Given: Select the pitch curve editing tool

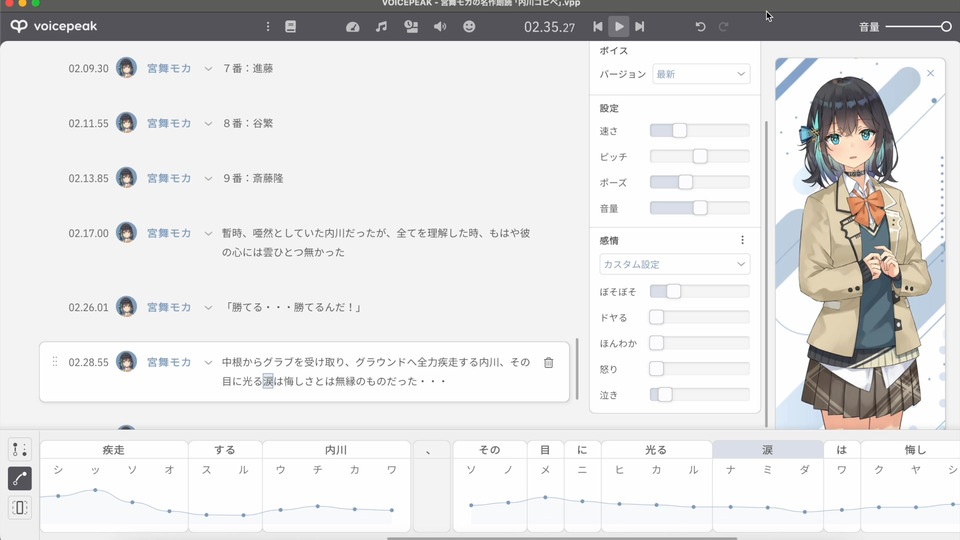Looking at the screenshot, I should pos(20,478).
